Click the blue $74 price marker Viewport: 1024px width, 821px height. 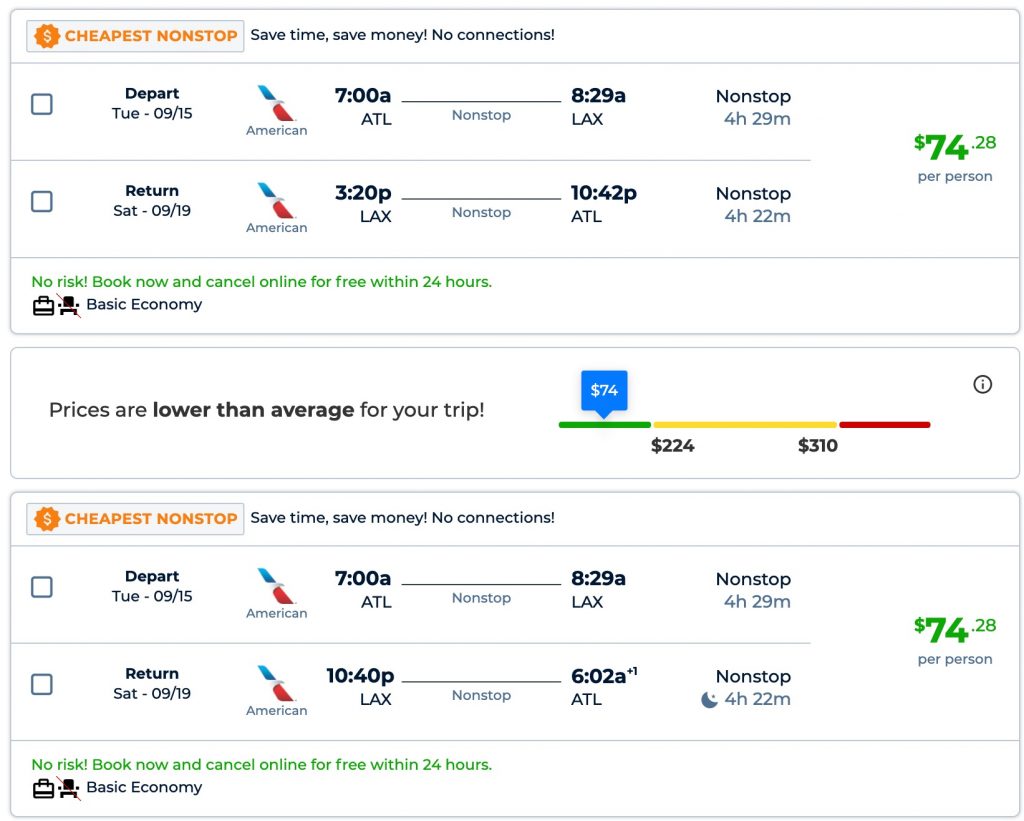tap(604, 390)
